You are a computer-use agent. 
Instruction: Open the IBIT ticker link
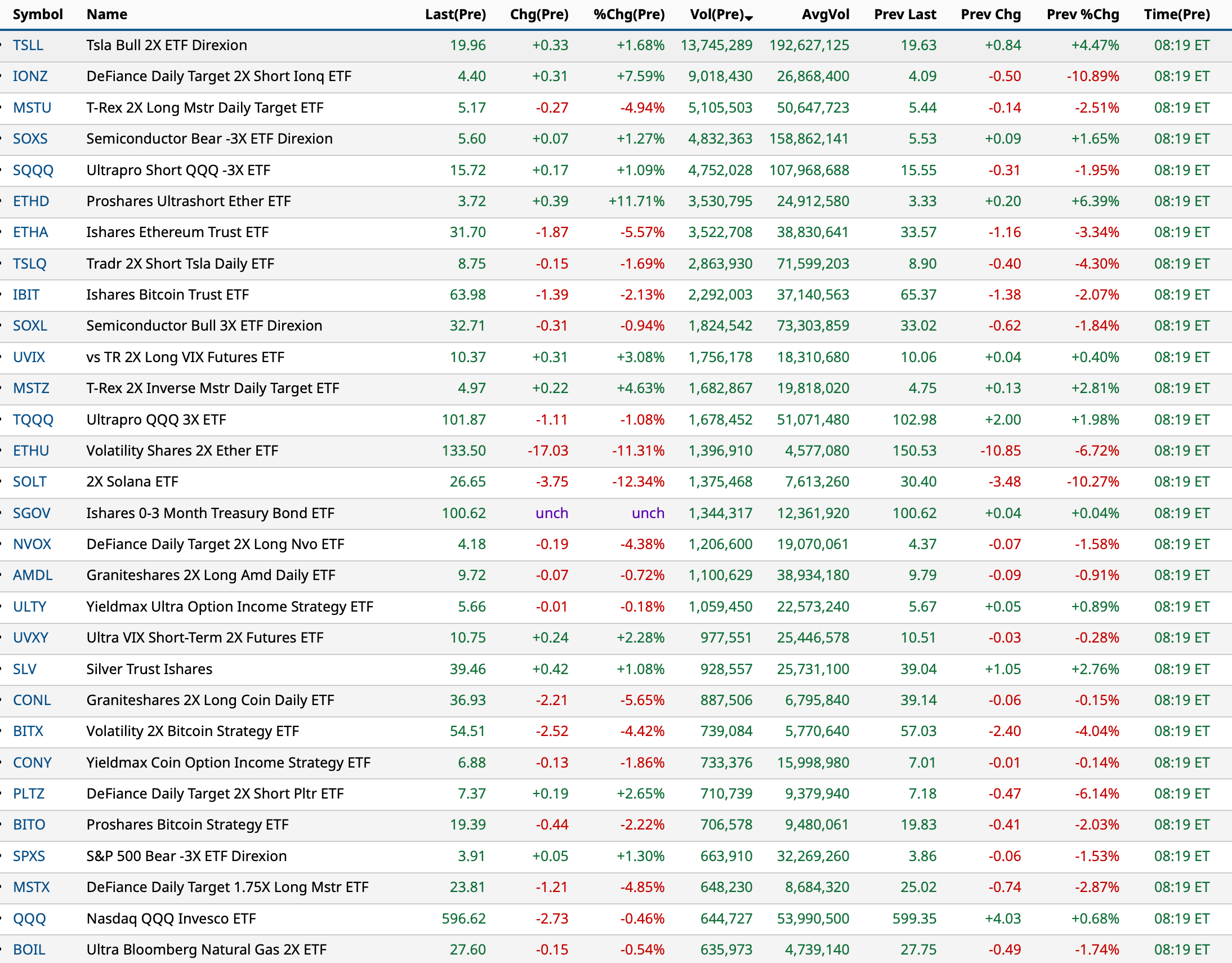(26, 295)
